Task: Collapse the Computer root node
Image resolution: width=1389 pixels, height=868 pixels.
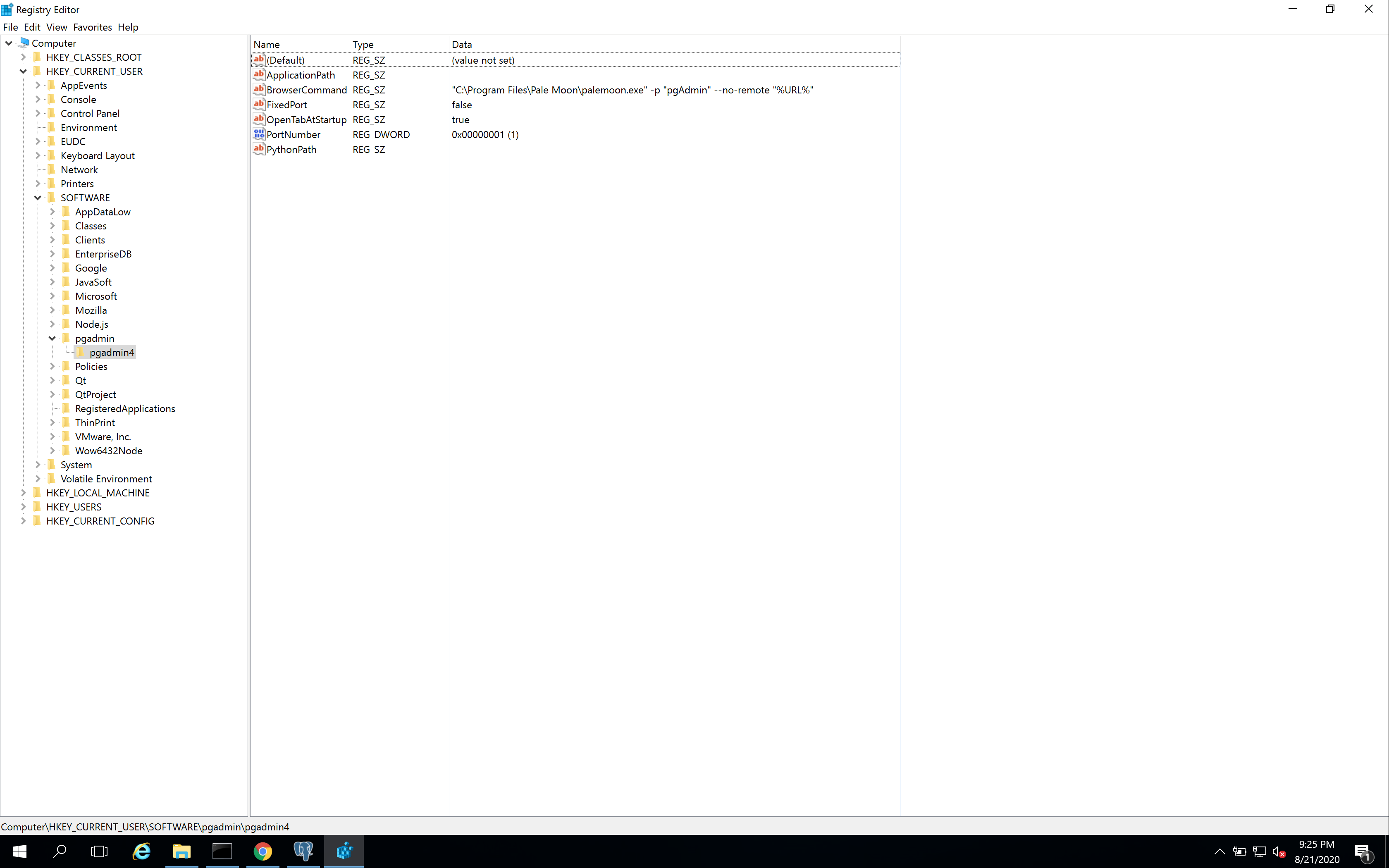Action: 9,43
